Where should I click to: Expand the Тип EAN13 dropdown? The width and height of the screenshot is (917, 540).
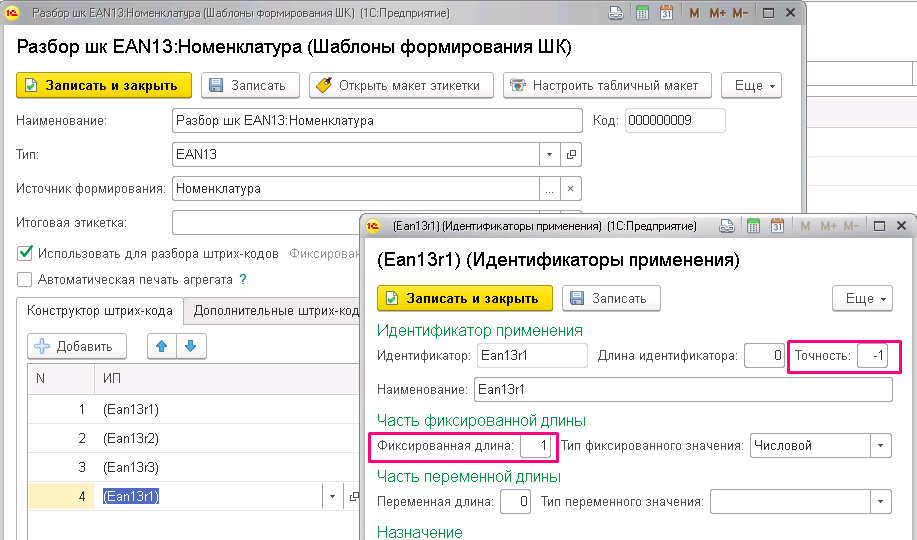(550, 154)
